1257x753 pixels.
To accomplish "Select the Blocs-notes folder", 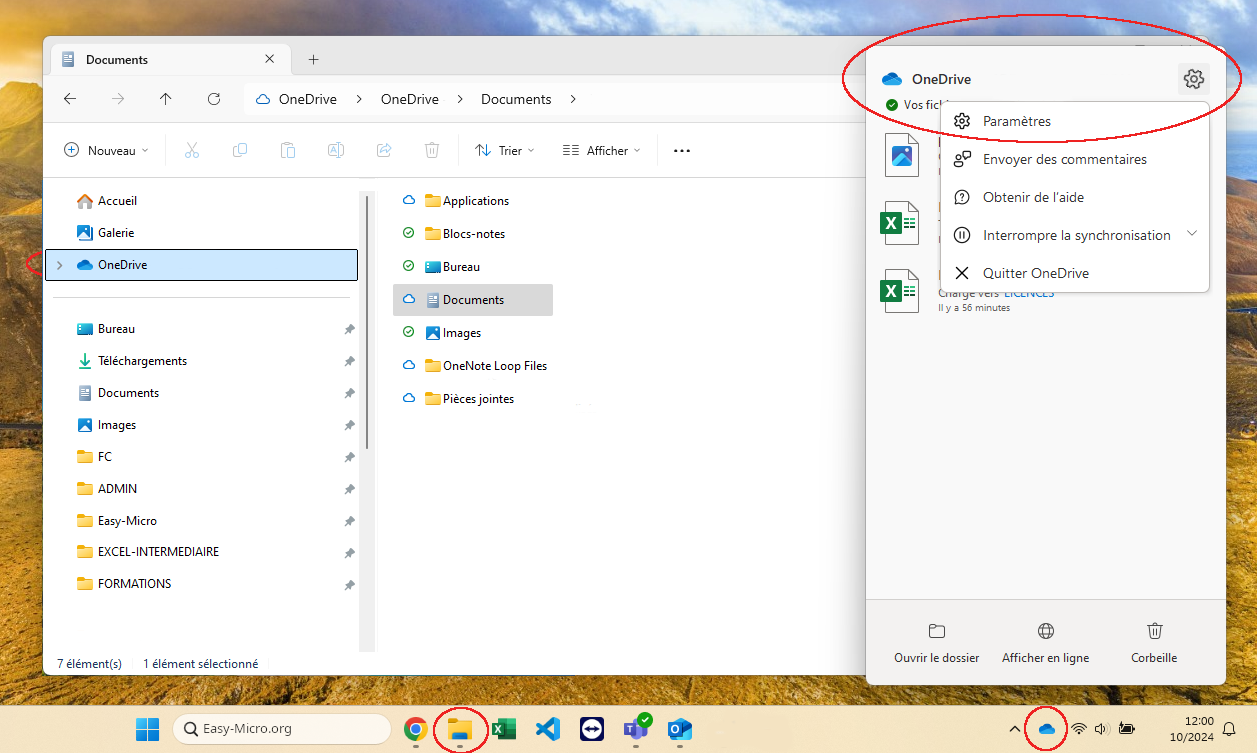I will click(464, 234).
